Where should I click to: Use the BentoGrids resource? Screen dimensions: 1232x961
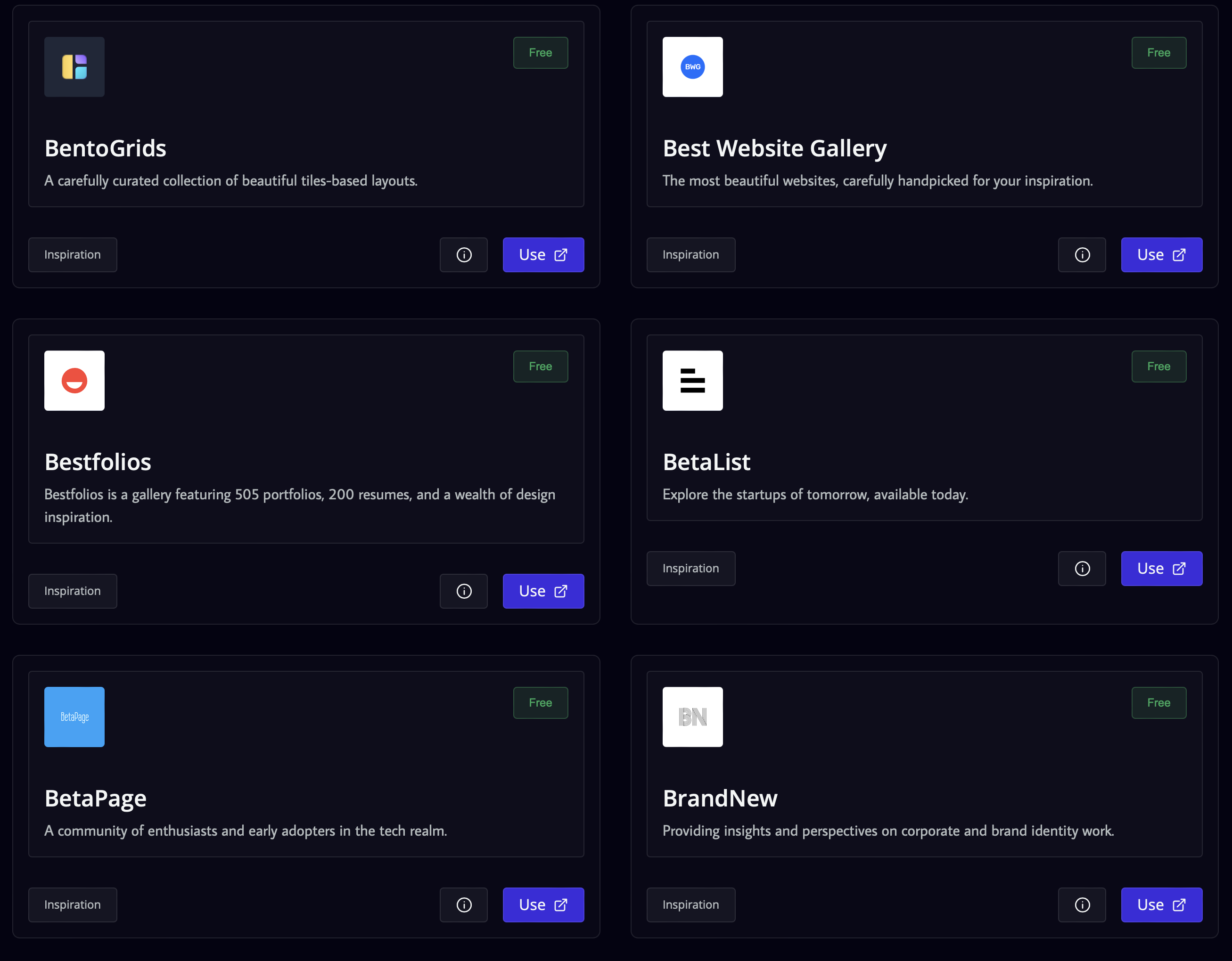click(543, 255)
